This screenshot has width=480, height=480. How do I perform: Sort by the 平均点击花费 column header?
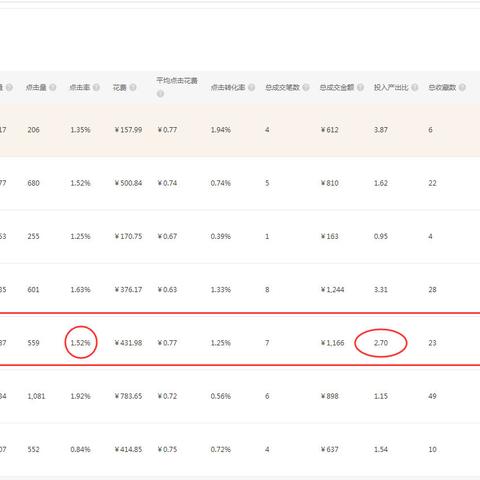(177, 80)
